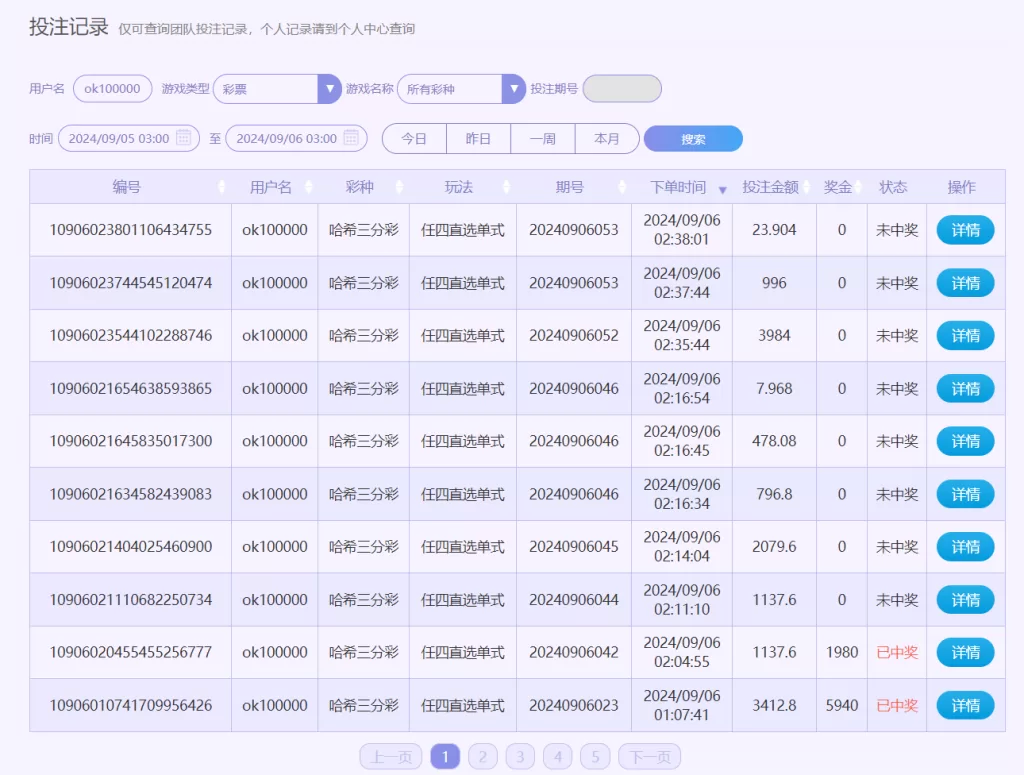This screenshot has width=1024, height=775.
Task: Select bet amount cell 3984
Action: point(774,336)
